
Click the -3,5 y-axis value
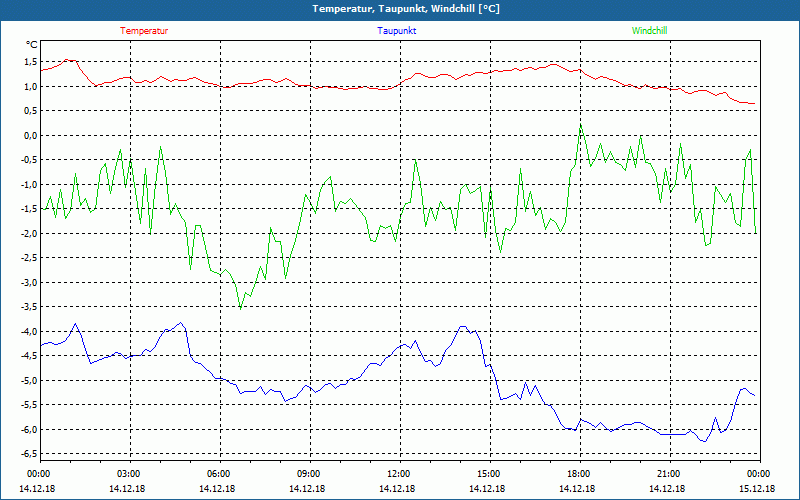(29, 307)
